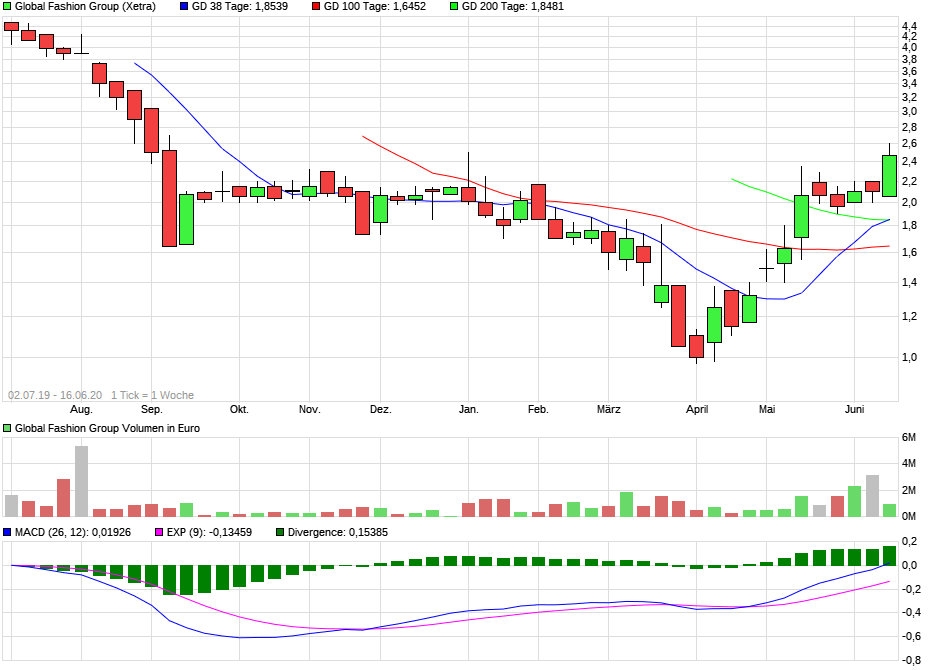This screenshot has height=670, width=940.
Task: Select the April label on the time axis
Action: 697,408
